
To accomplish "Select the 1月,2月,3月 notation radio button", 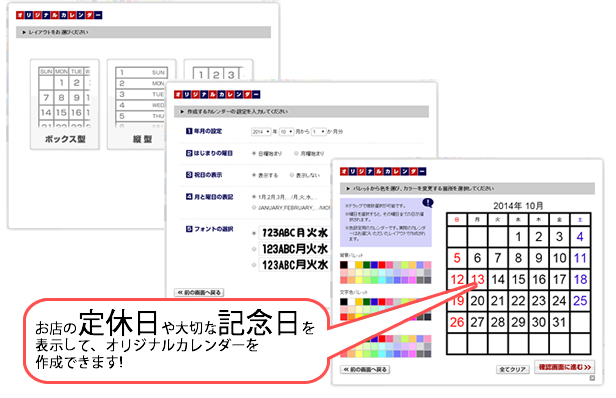I will tap(254, 197).
